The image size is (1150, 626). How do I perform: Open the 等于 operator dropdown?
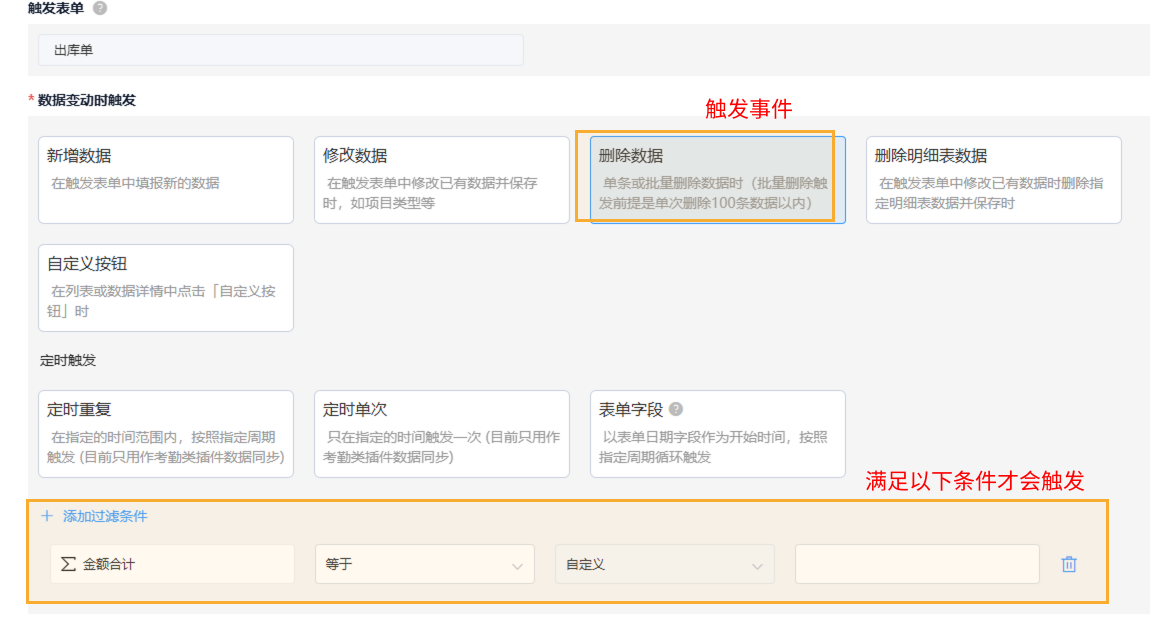425,564
